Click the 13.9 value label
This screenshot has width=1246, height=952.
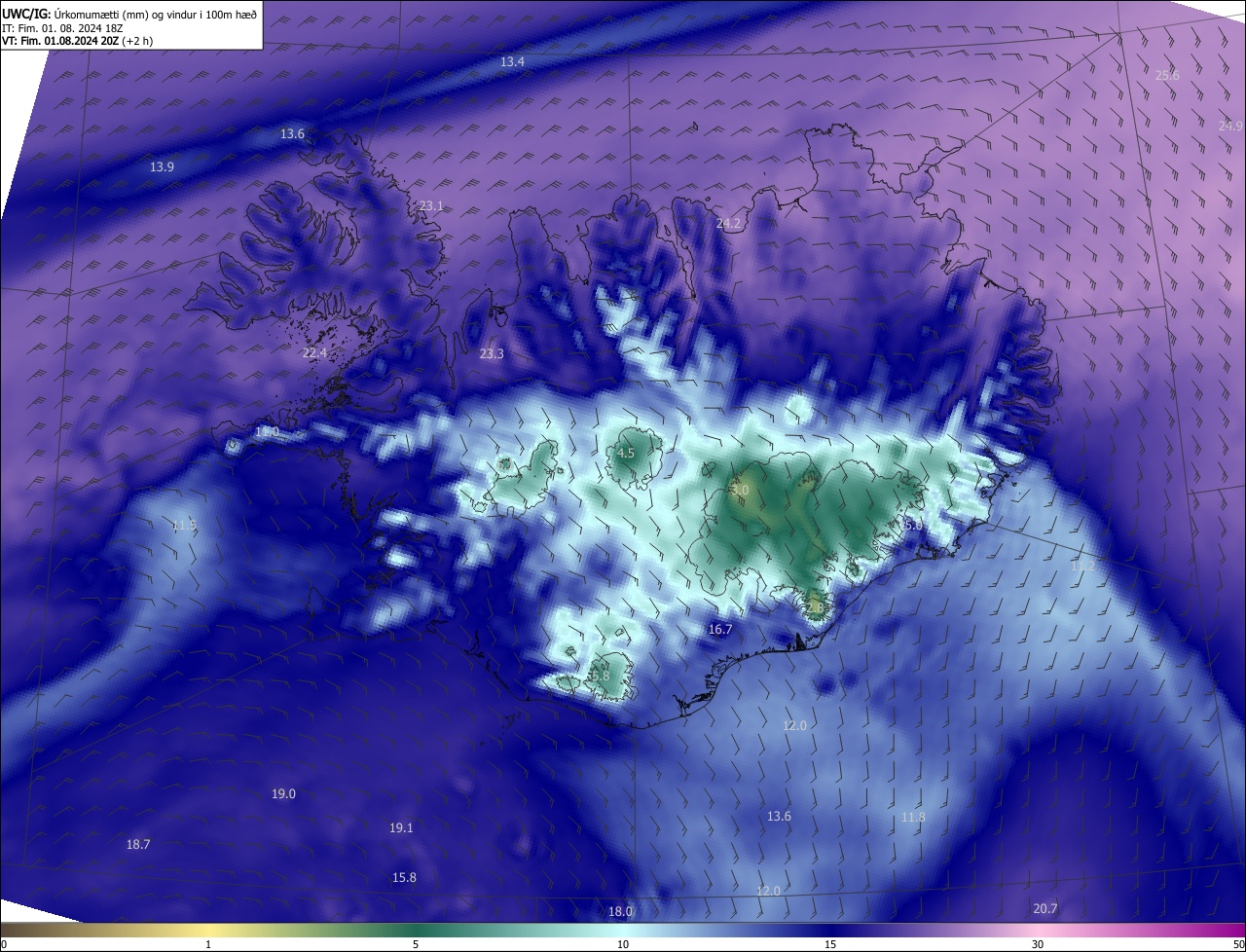[162, 167]
